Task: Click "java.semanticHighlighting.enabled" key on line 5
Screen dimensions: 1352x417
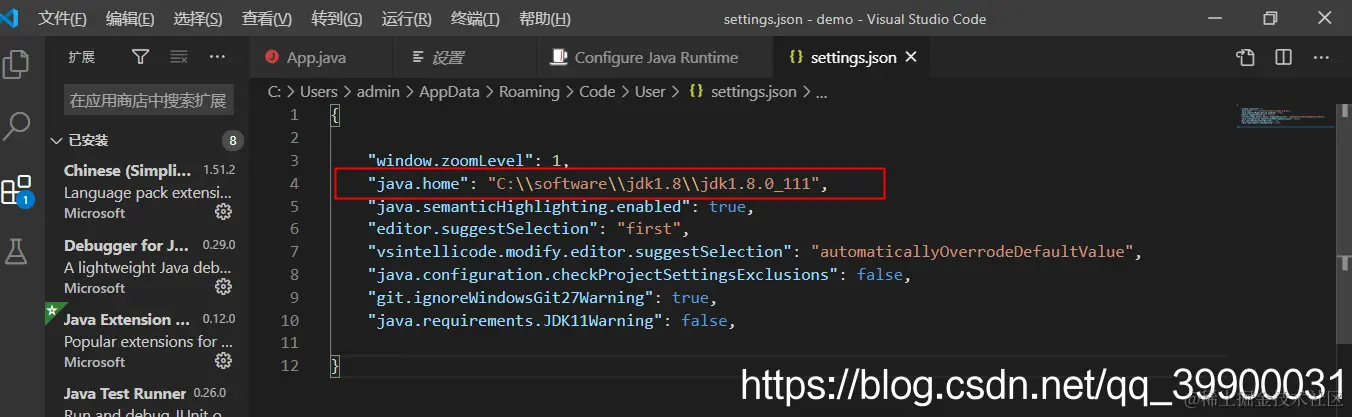Action: [530, 207]
